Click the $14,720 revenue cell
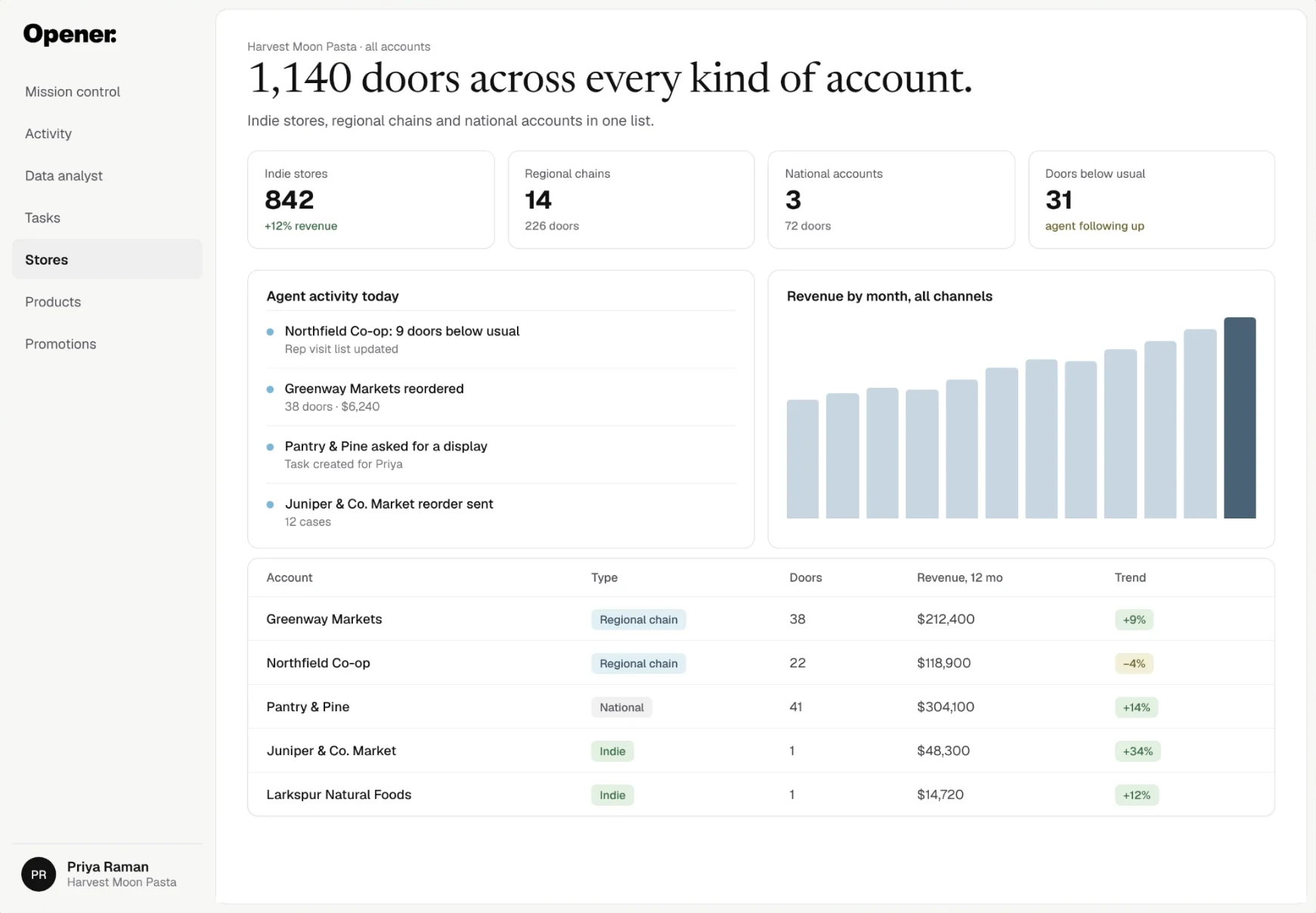Screen dimensions: 1316x913 click(940, 794)
